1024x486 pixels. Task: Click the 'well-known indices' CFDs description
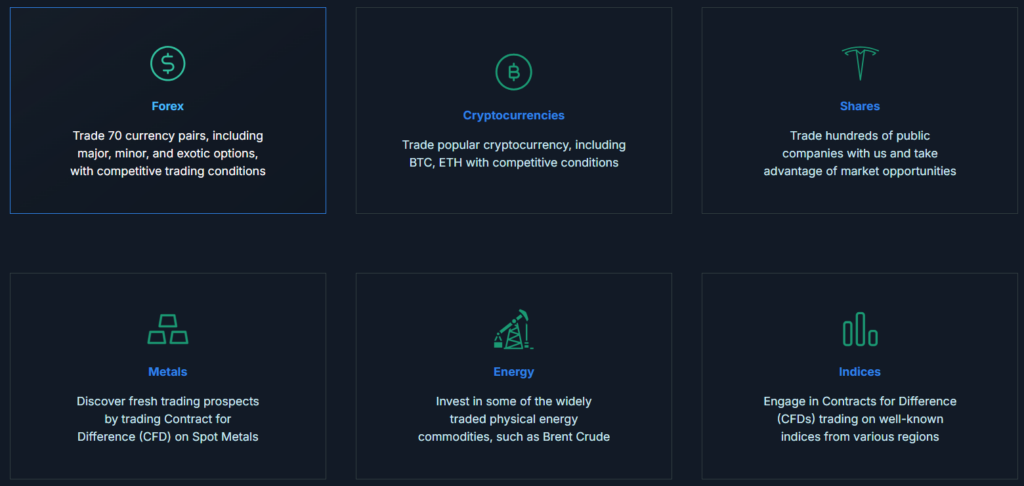click(x=860, y=419)
